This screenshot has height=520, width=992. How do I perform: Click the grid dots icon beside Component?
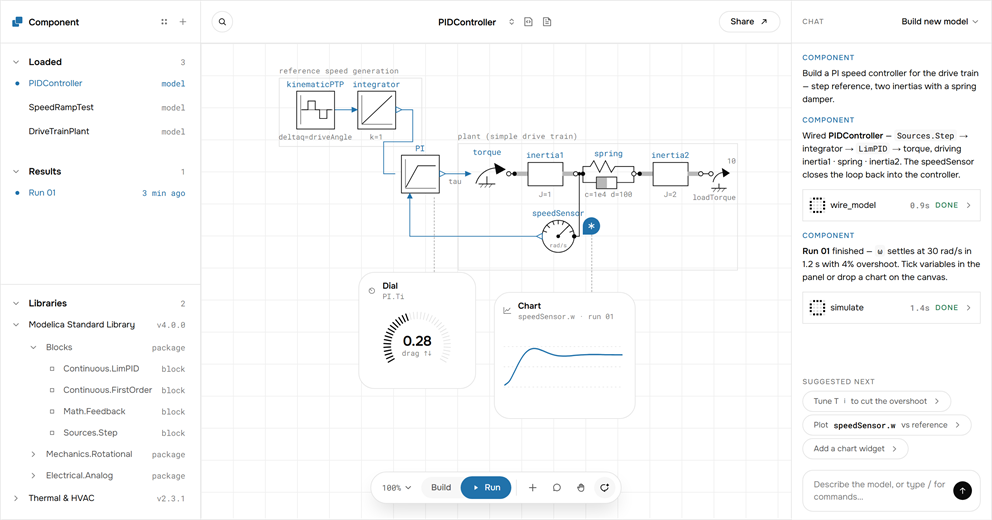(164, 22)
